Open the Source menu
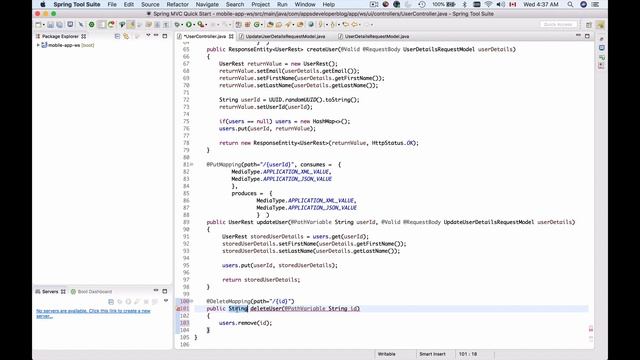 (150, 4)
